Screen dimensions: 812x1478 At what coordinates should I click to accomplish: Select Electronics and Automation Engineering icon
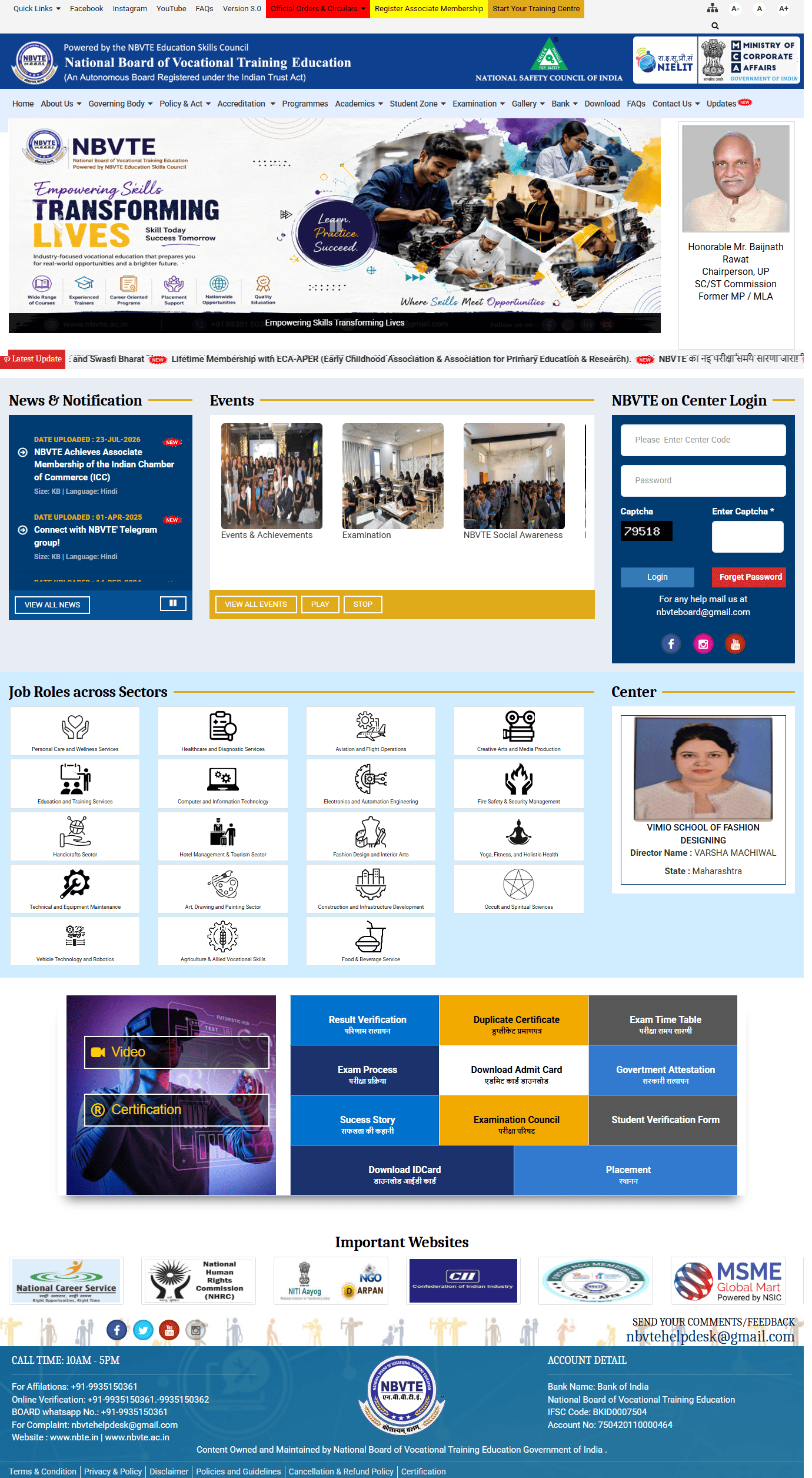click(371, 779)
